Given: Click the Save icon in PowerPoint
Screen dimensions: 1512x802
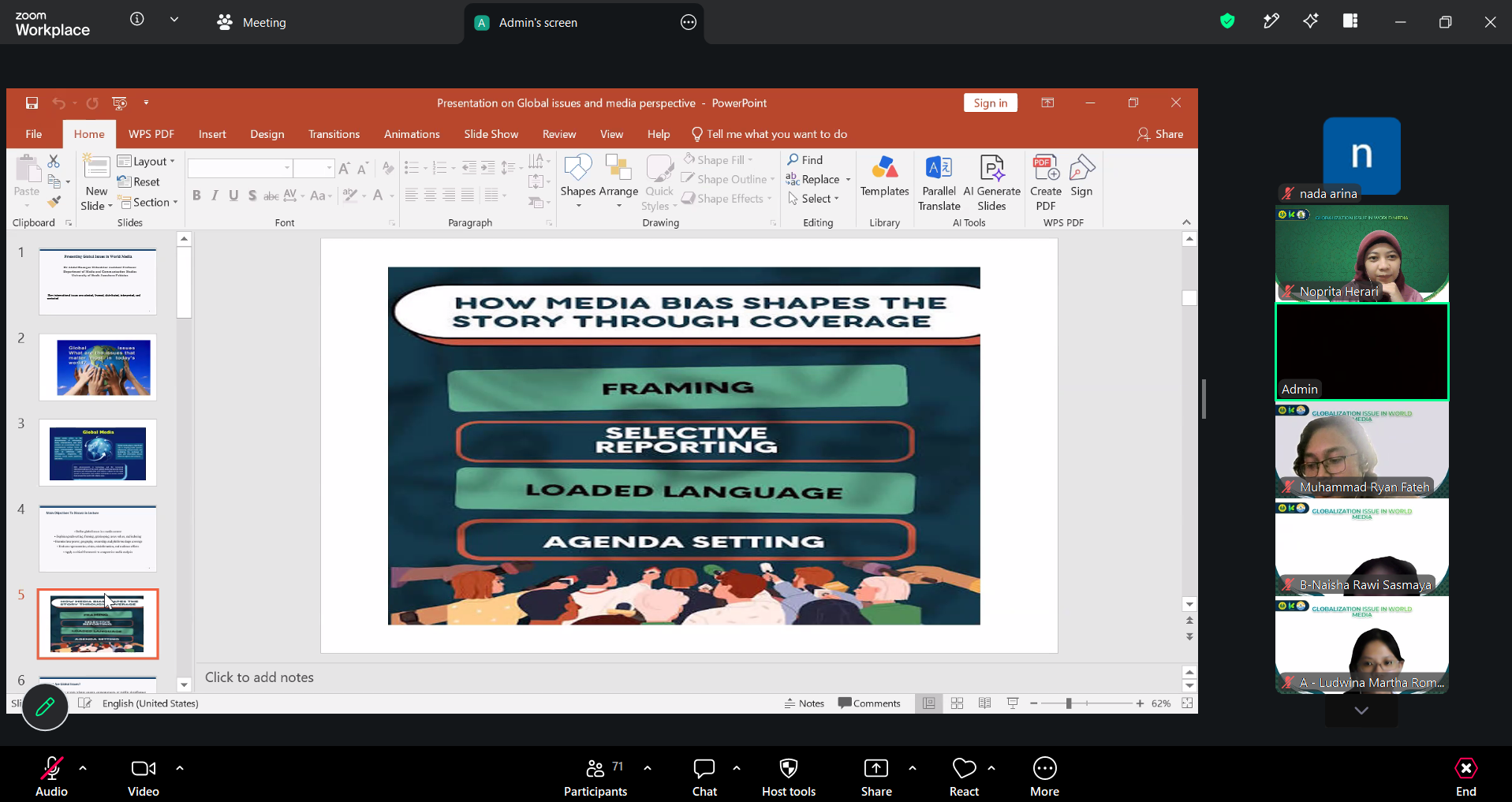Looking at the screenshot, I should [x=32, y=103].
